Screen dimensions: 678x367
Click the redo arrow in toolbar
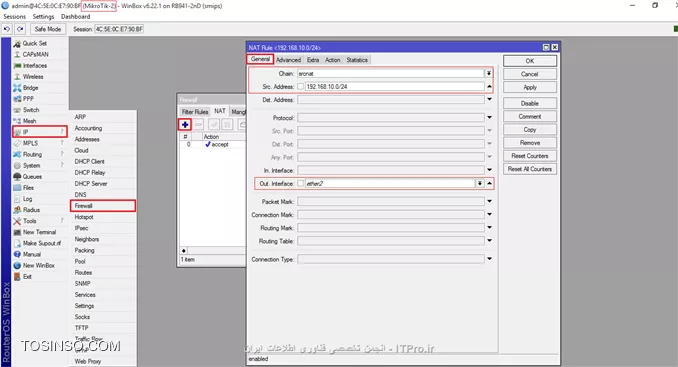pos(20,29)
